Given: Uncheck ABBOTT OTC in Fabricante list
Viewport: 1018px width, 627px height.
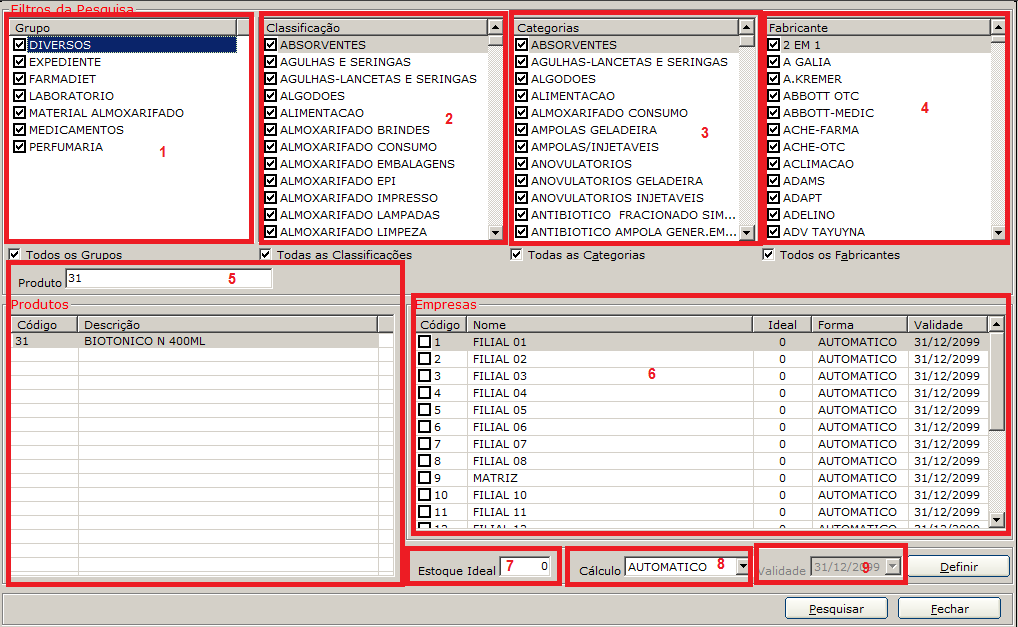Looking at the screenshot, I should [773, 96].
